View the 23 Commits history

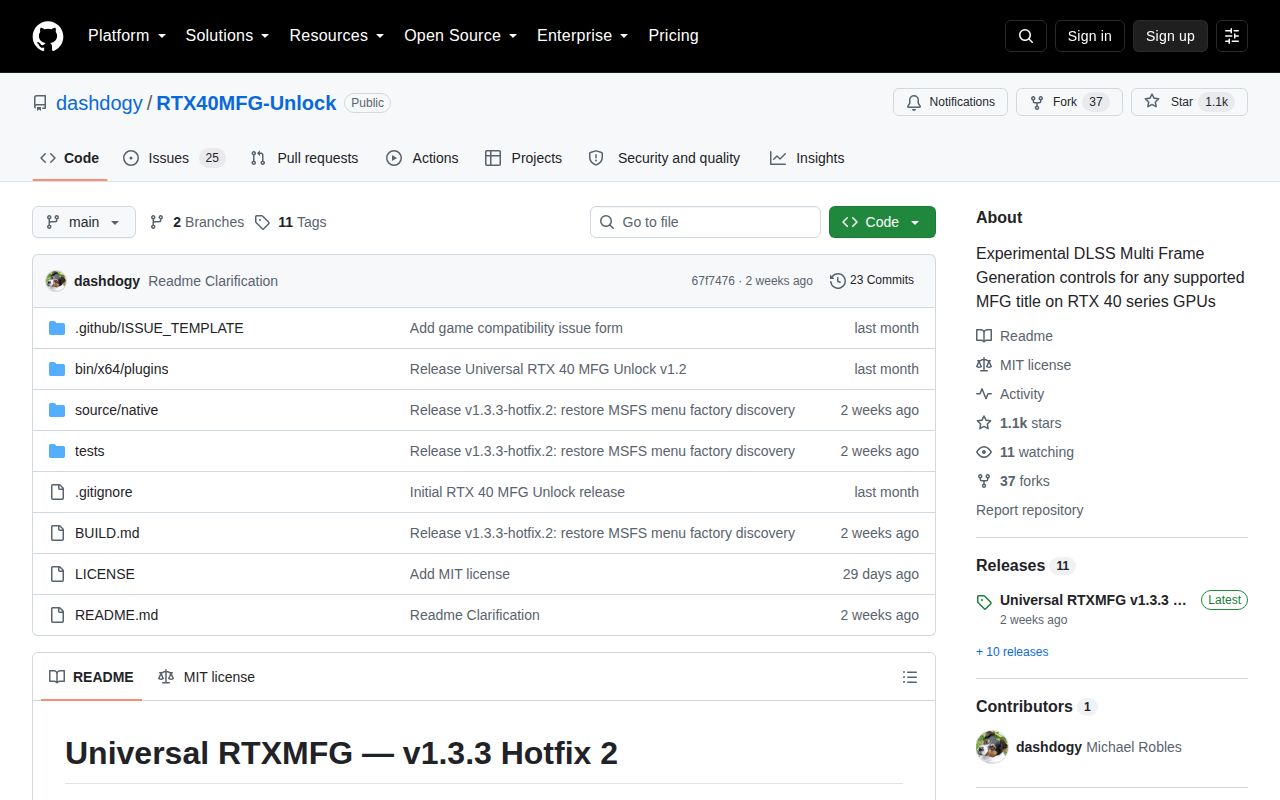(x=872, y=280)
